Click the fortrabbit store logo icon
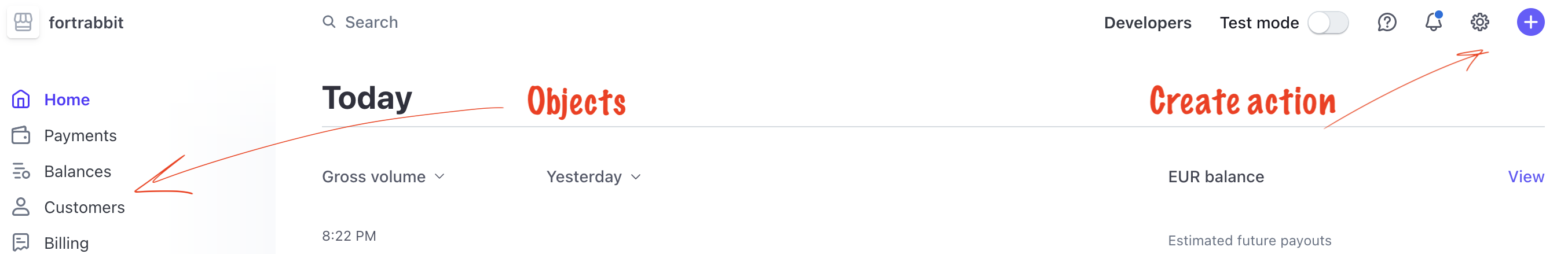The width and height of the screenshot is (1568, 254). [23, 23]
